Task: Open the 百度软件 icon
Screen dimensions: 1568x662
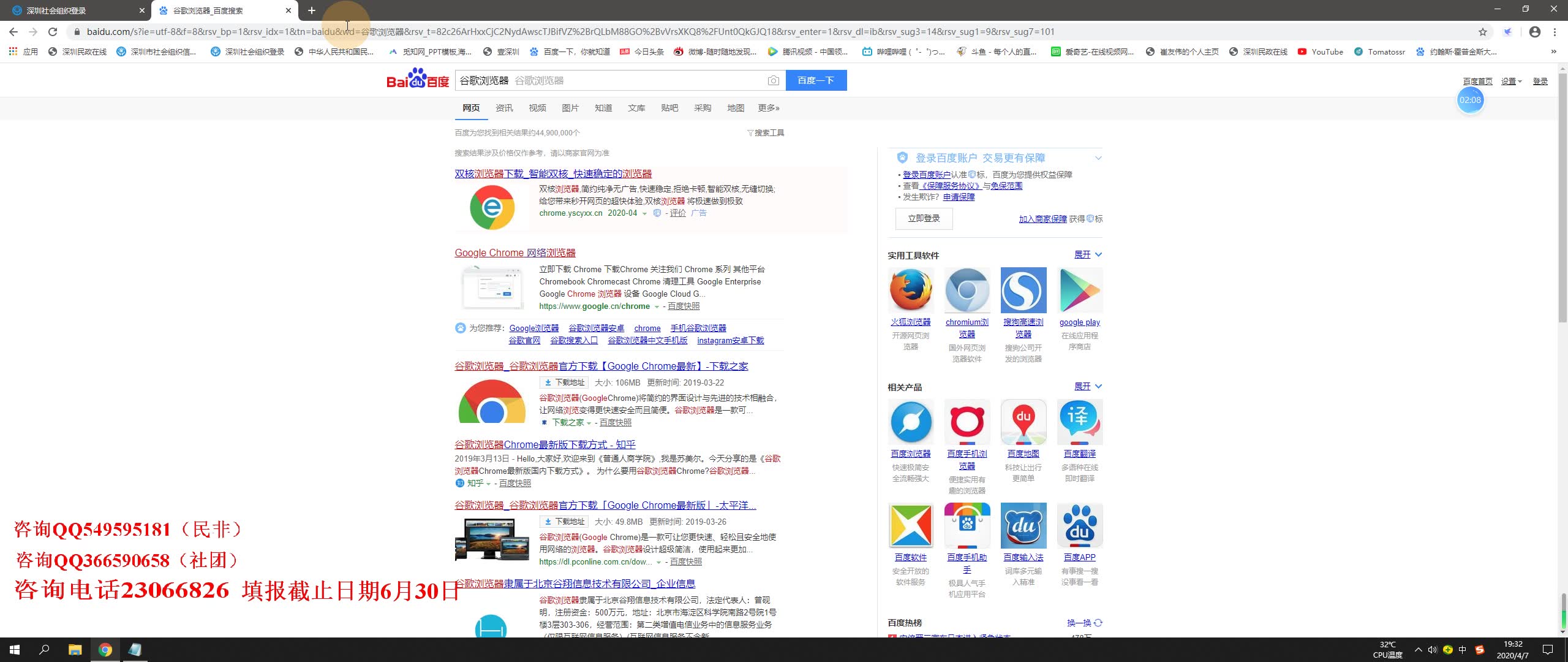Action: (x=911, y=525)
